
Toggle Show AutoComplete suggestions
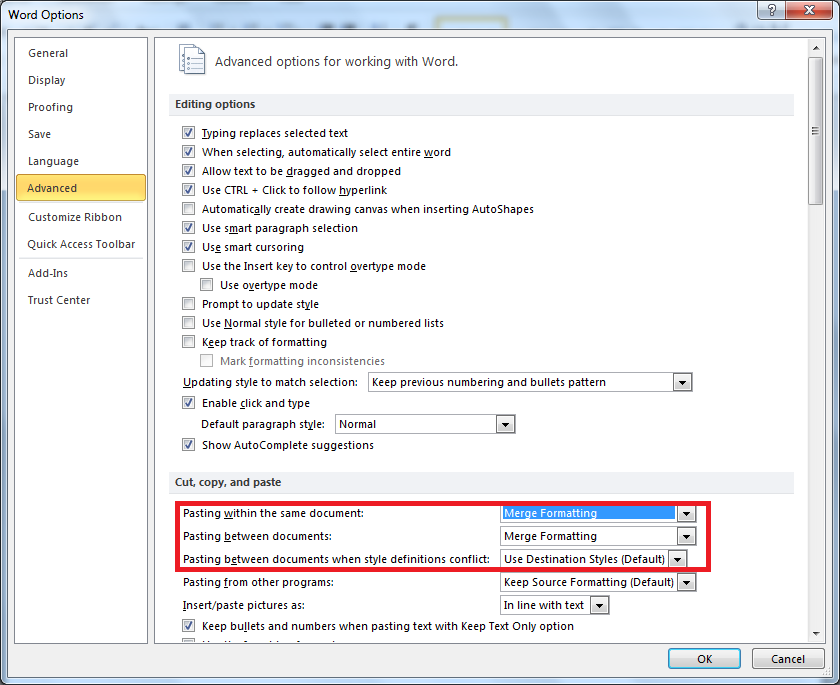(189, 445)
